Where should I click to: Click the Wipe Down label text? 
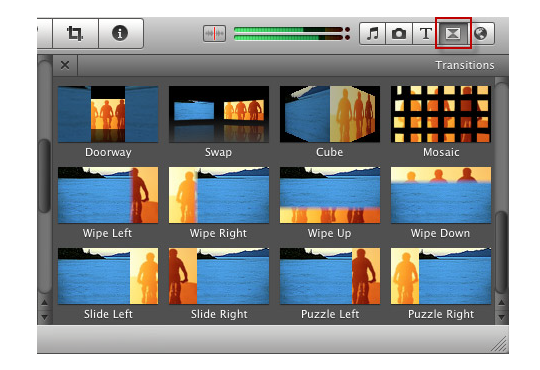point(440,233)
